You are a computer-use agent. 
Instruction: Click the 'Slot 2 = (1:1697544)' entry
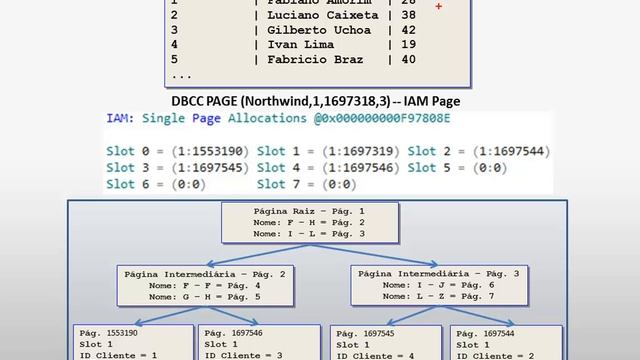pos(479,151)
